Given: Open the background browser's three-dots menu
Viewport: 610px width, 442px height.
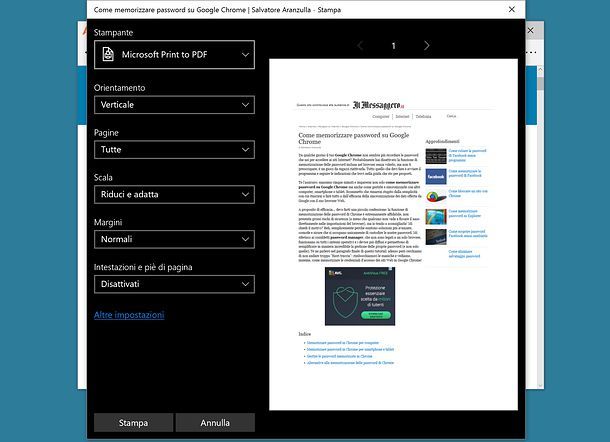Looking at the screenshot, I should point(532,52).
